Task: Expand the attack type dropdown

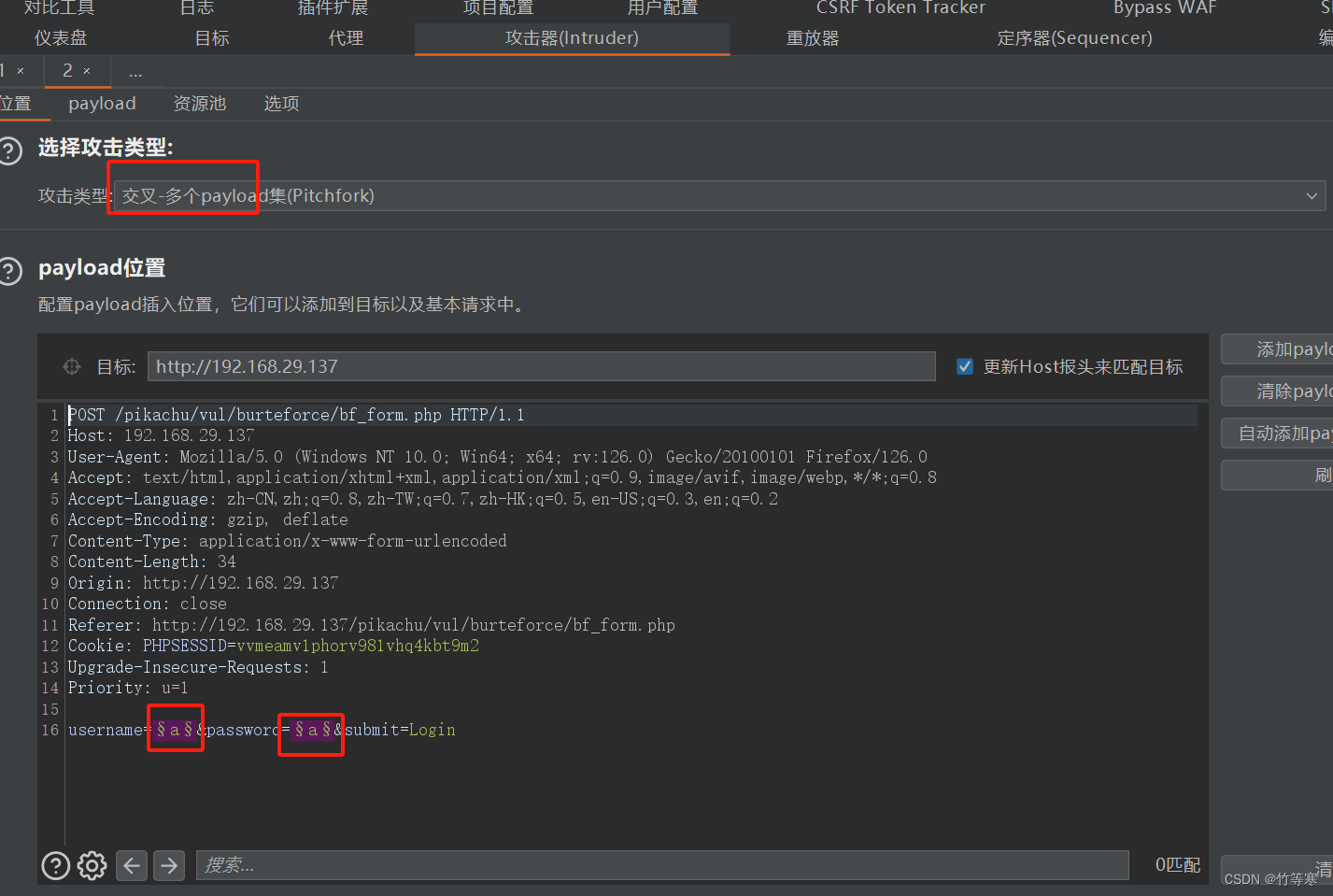Action: tap(1312, 196)
